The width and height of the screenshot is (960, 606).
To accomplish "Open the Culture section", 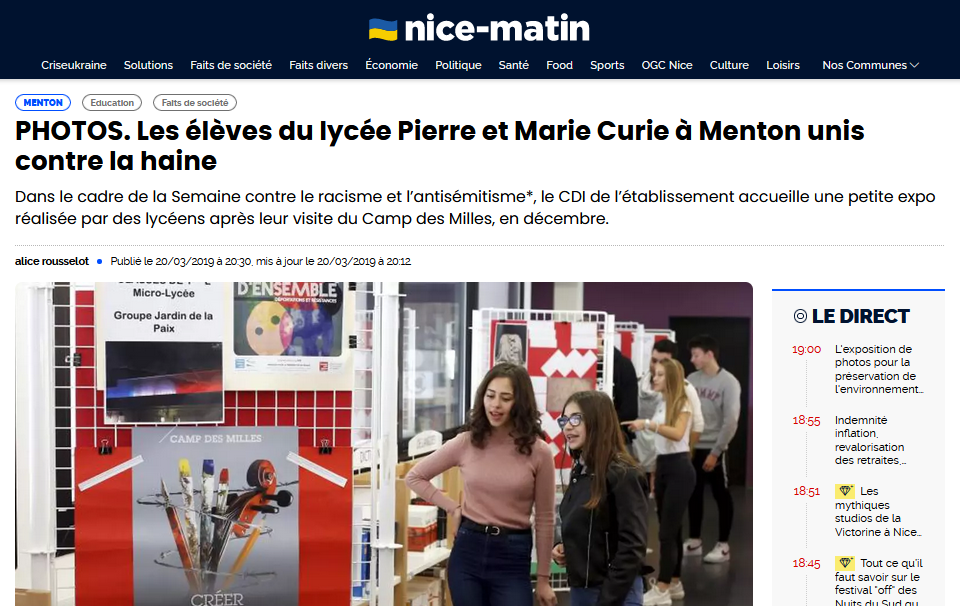I will tap(729, 65).
